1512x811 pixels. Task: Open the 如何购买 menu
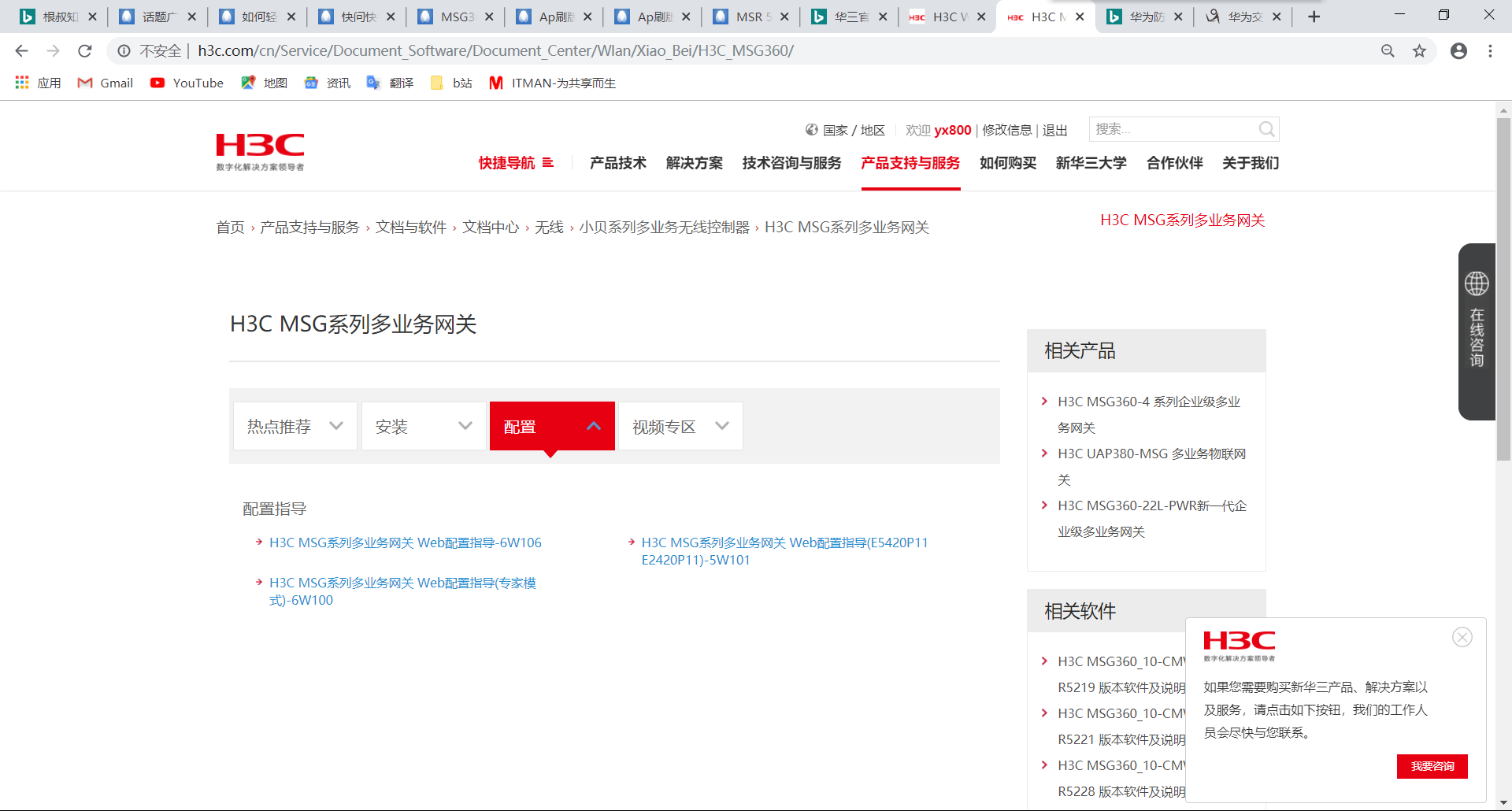[x=1008, y=163]
